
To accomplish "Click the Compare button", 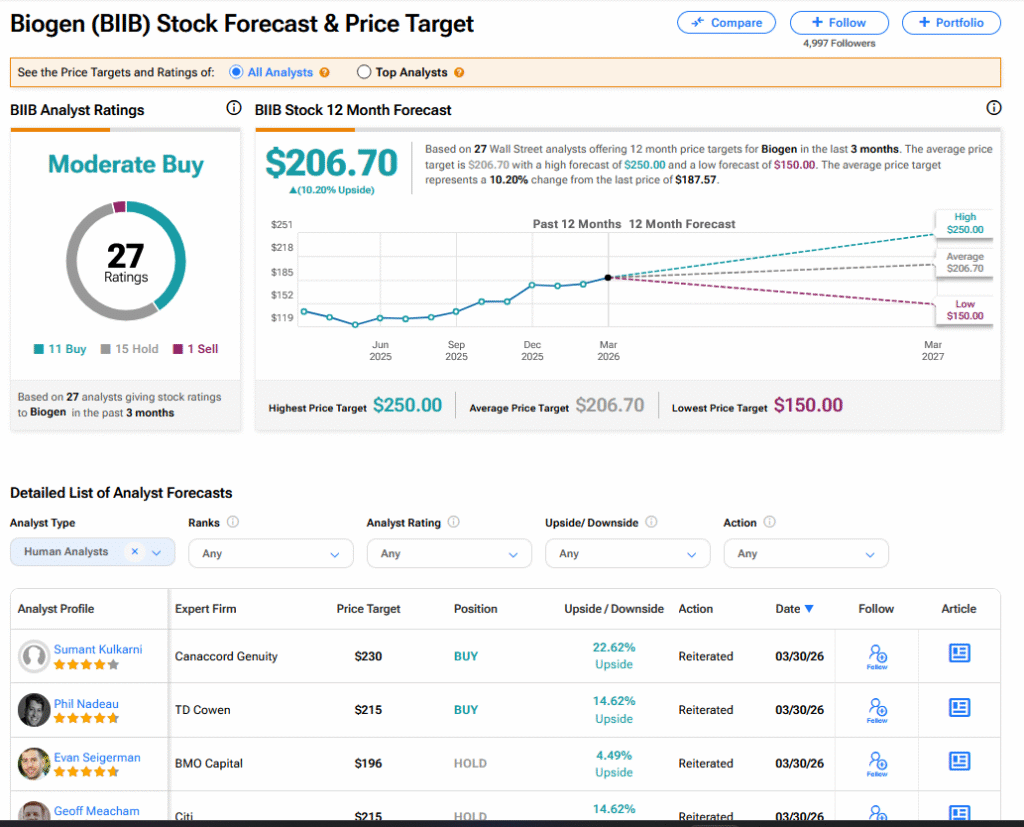I will (726, 23).
